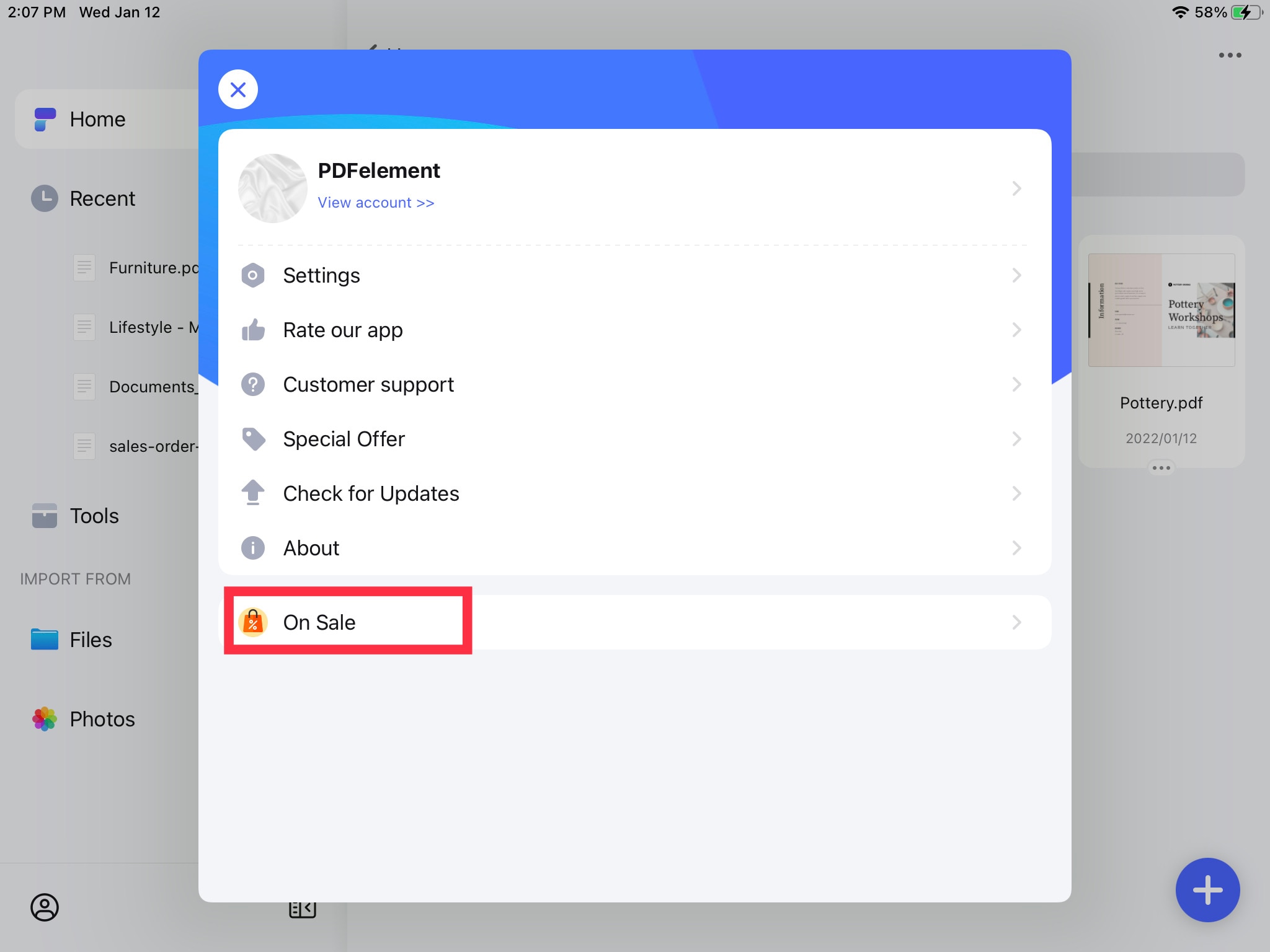Close the menu overlay popup

pyautogui.click(x=237, y=89)
